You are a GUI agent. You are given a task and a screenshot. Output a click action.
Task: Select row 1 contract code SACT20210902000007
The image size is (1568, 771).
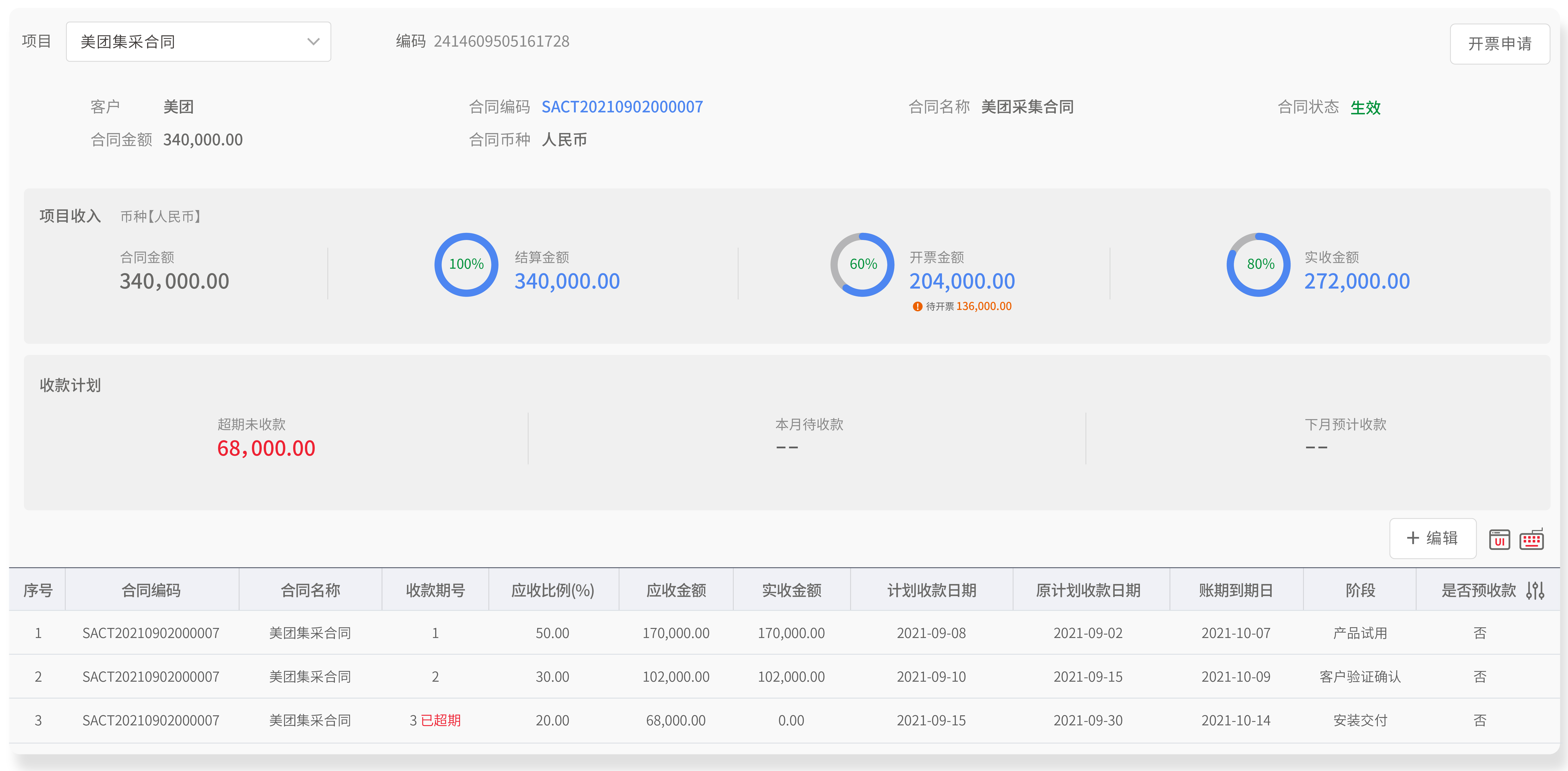(151, 633)
